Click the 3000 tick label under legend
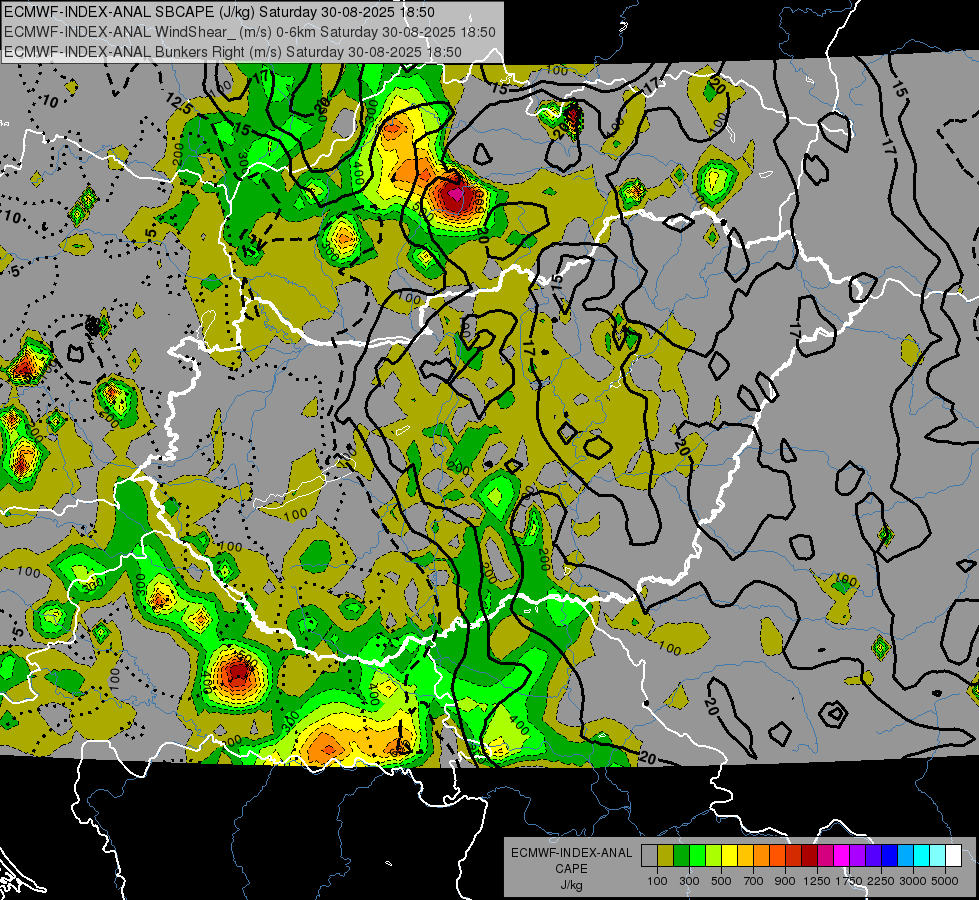 [x=913, y=881]
